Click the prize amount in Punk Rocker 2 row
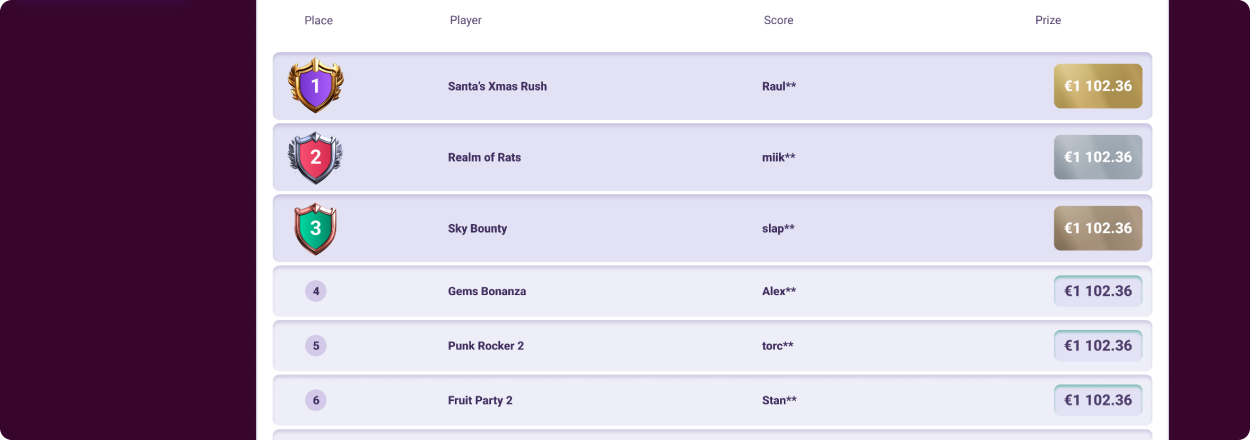Viewport: 1250px width, 440px height. pos(1098,346)
